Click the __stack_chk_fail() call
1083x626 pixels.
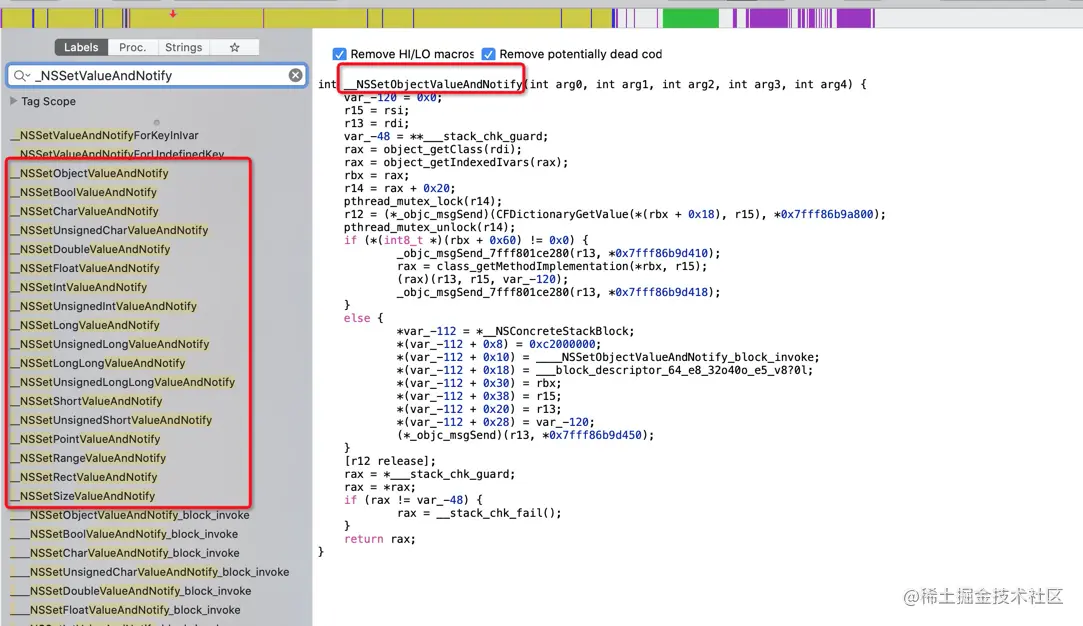click(x=497, y=513)
